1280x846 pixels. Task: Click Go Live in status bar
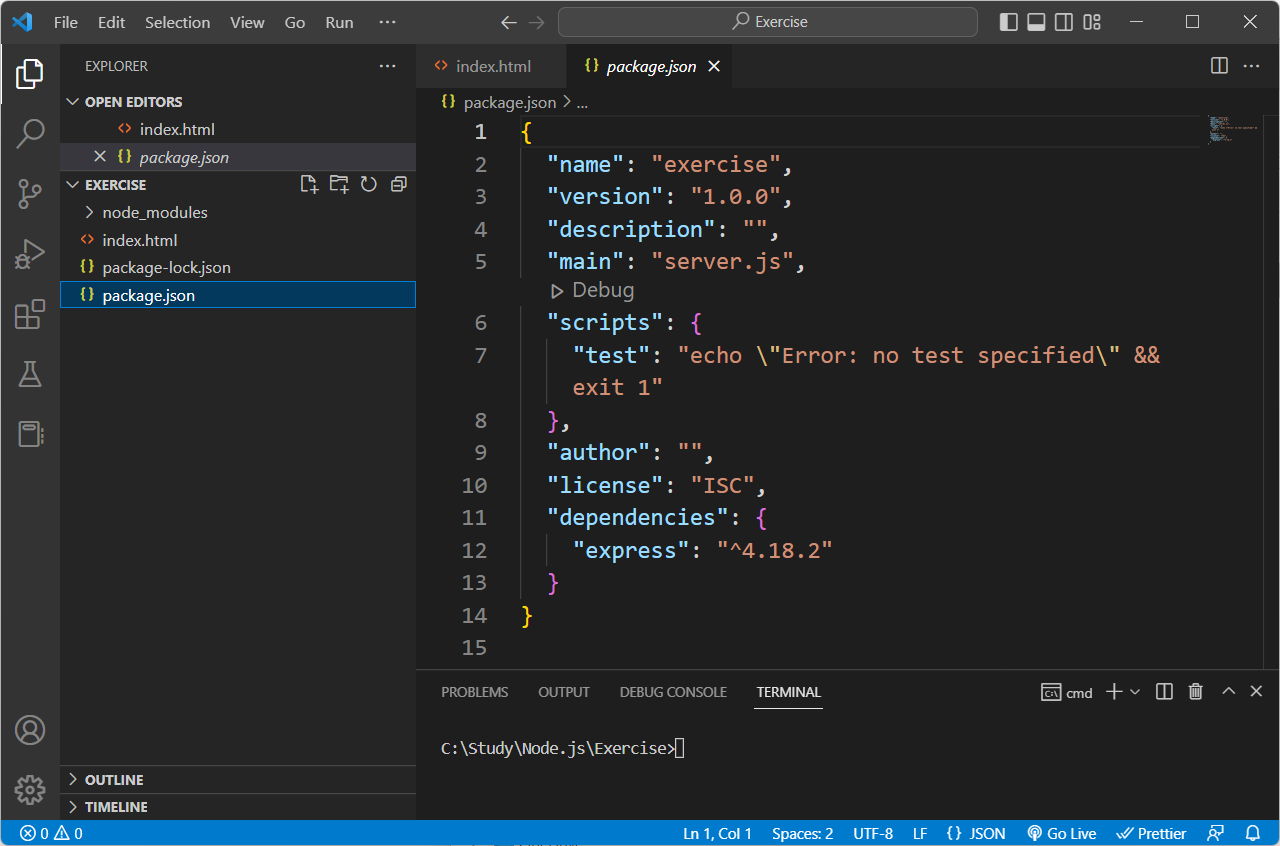point(1061,833)
